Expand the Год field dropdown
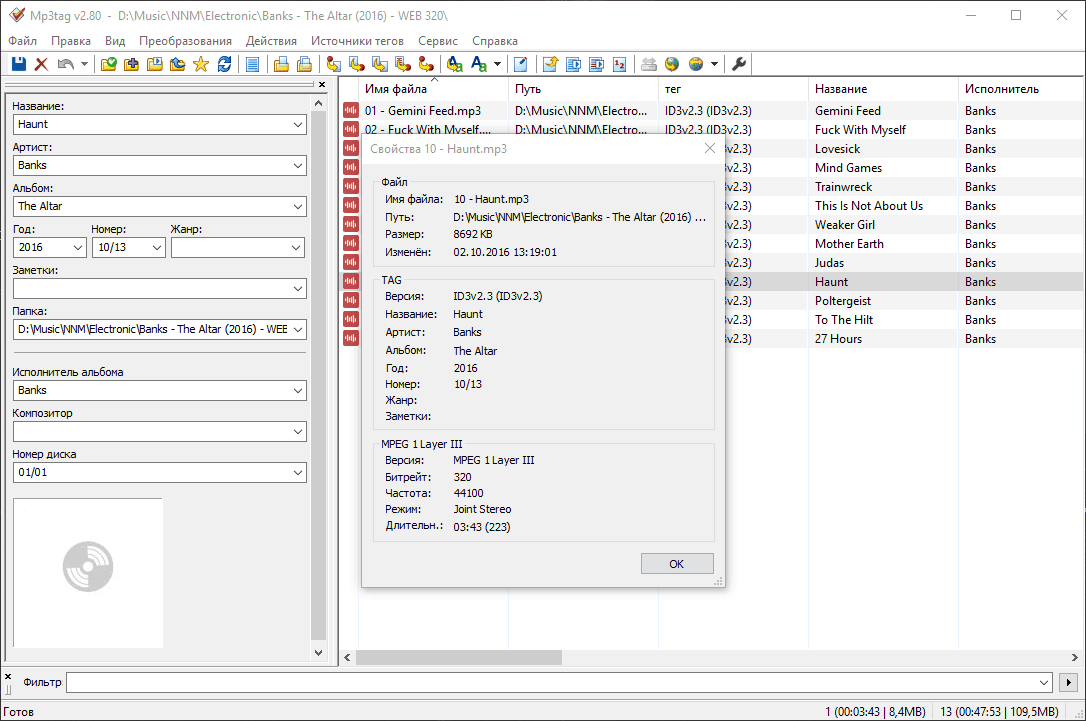The width and height of the screenshot is (1086, 721). (x=78, y=247)
